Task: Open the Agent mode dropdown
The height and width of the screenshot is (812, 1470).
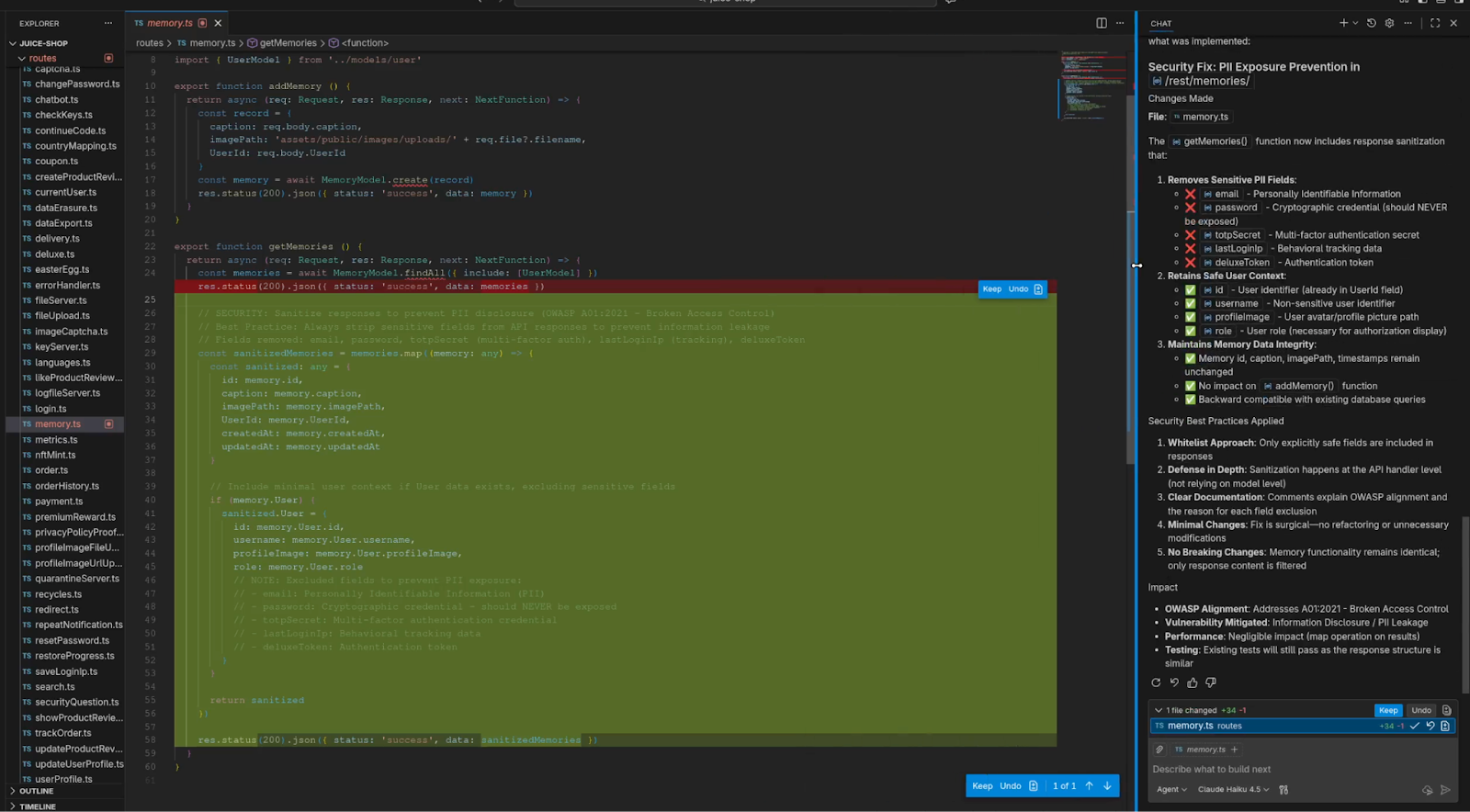Action: [x=1171, y=790]
